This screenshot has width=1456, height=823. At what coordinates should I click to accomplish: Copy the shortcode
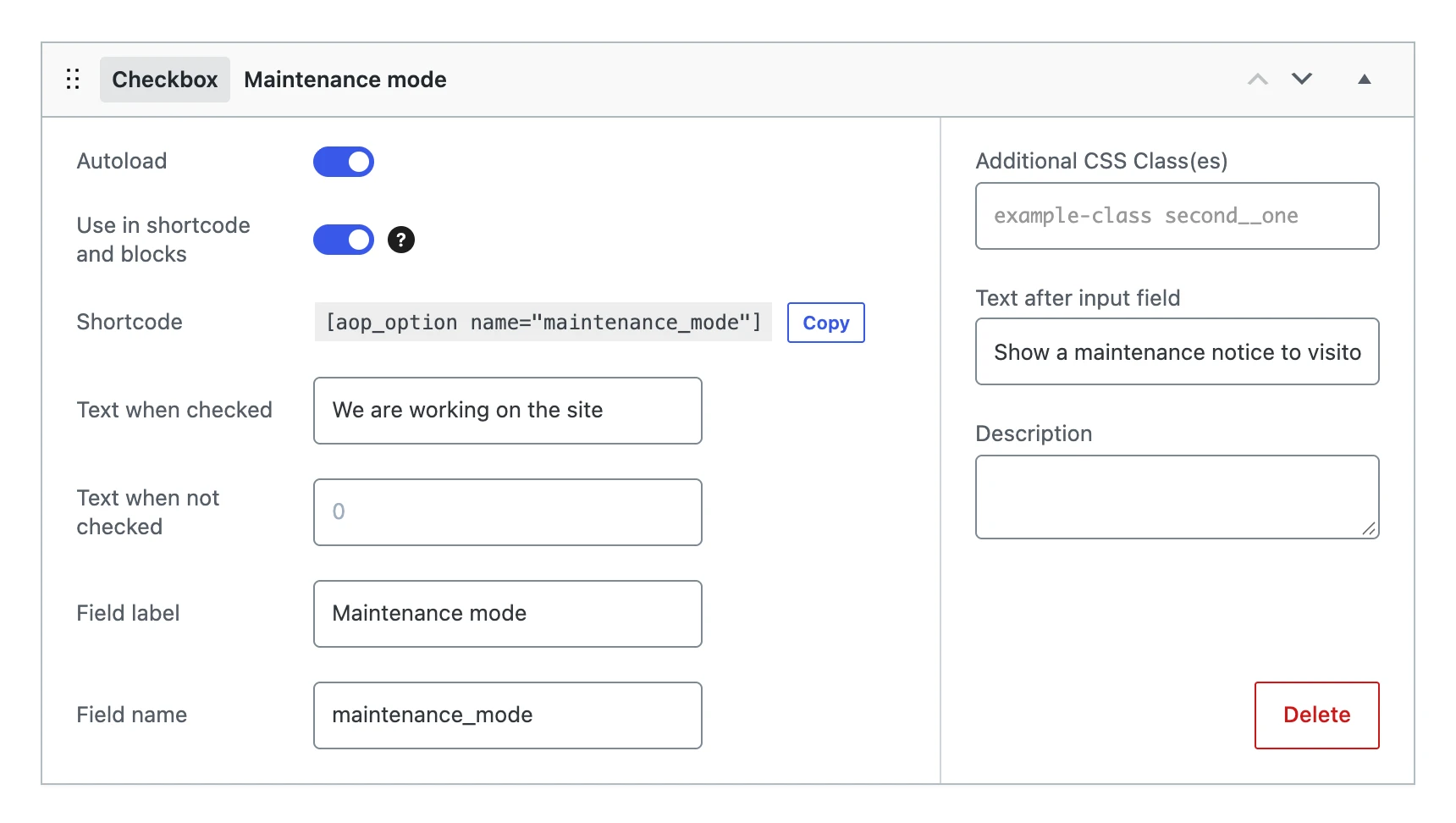(x=826, y=323)
